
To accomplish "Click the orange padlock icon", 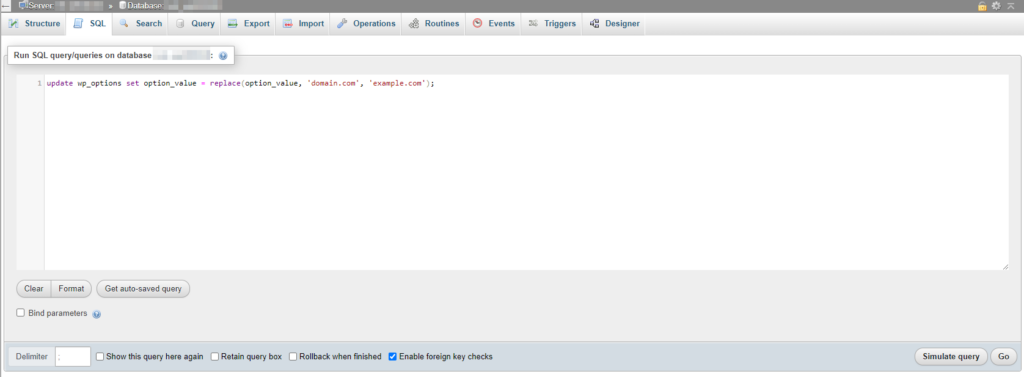I will click(x=982, y=5).
